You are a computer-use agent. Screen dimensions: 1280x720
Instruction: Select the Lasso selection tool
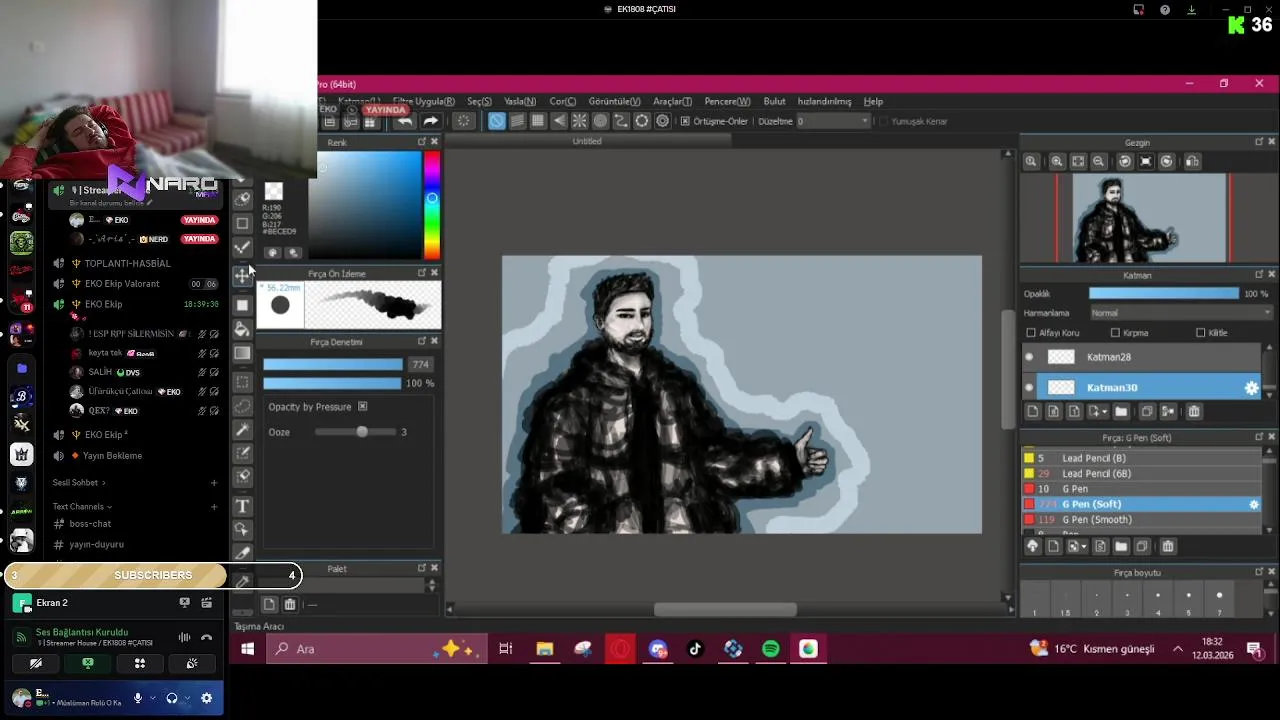242,406
